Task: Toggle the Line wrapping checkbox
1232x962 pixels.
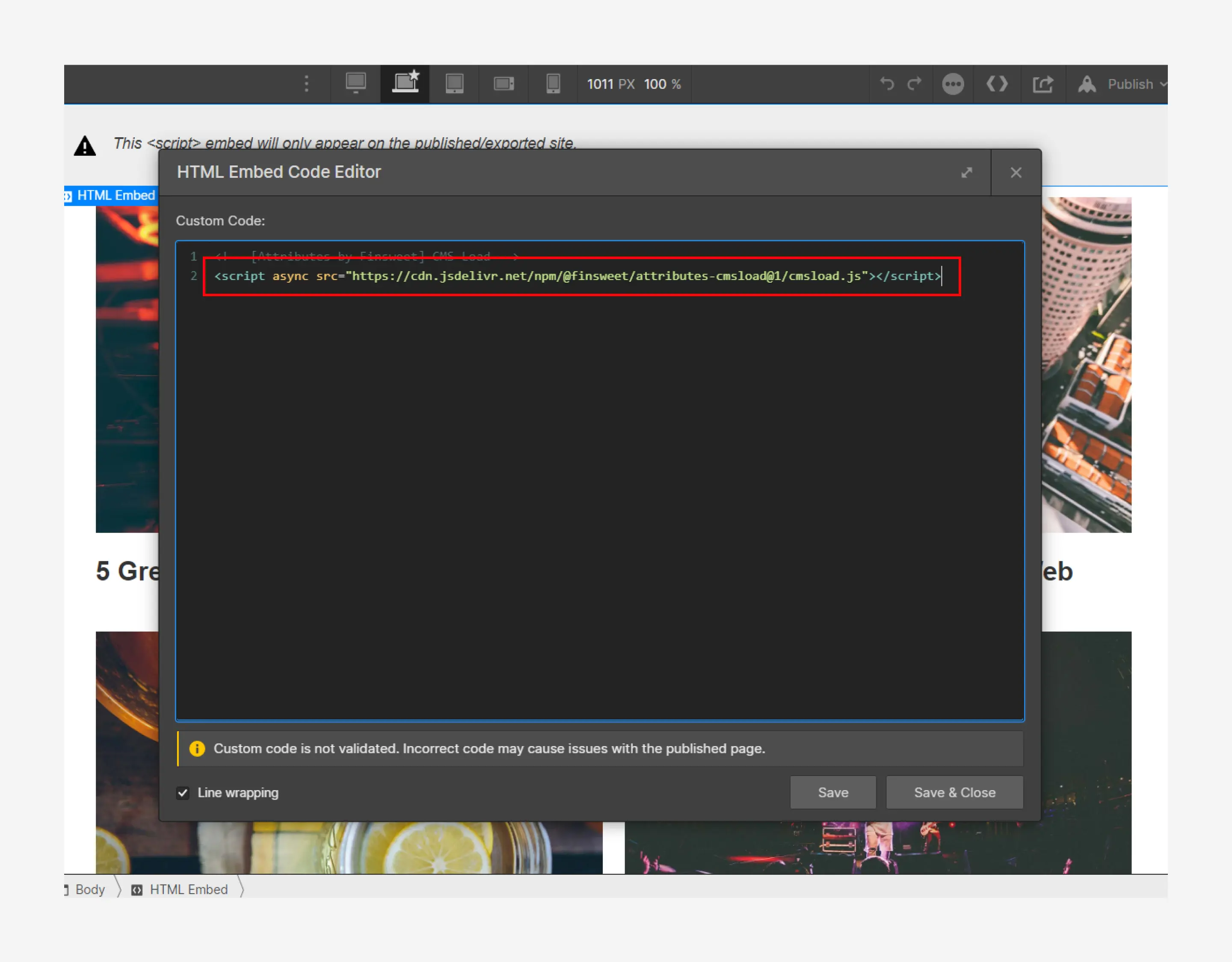Action: tap(183, 793)
